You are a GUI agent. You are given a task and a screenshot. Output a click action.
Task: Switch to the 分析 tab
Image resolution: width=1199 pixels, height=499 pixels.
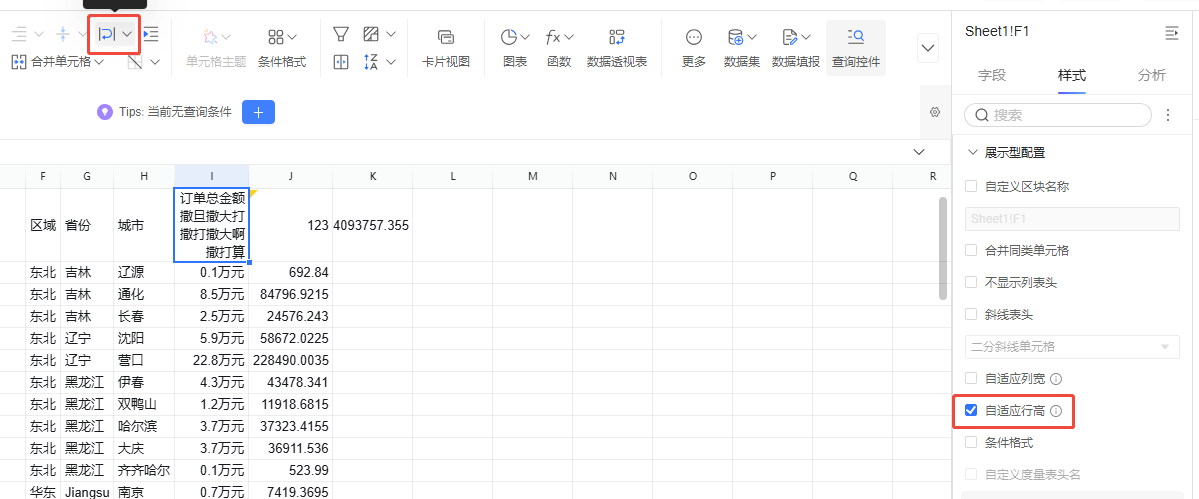coord(1151,75)
